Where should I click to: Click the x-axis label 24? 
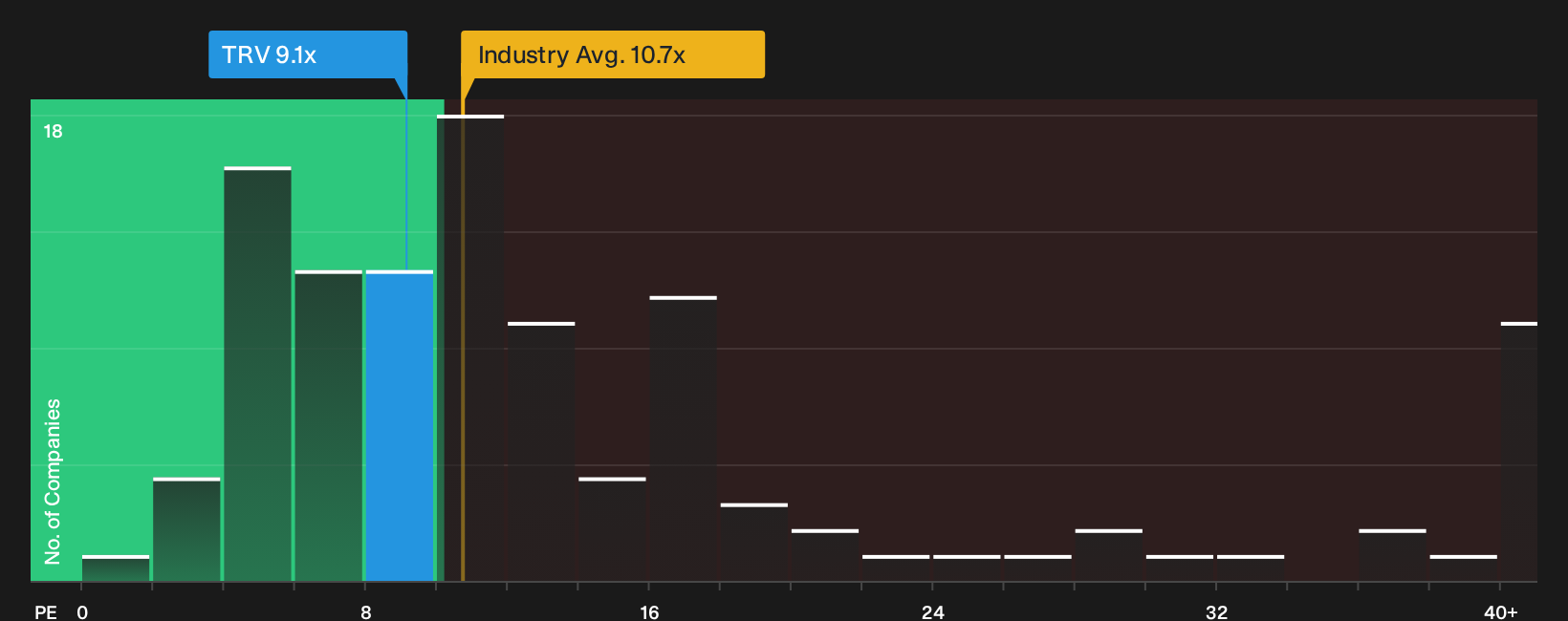pos(933,611)
